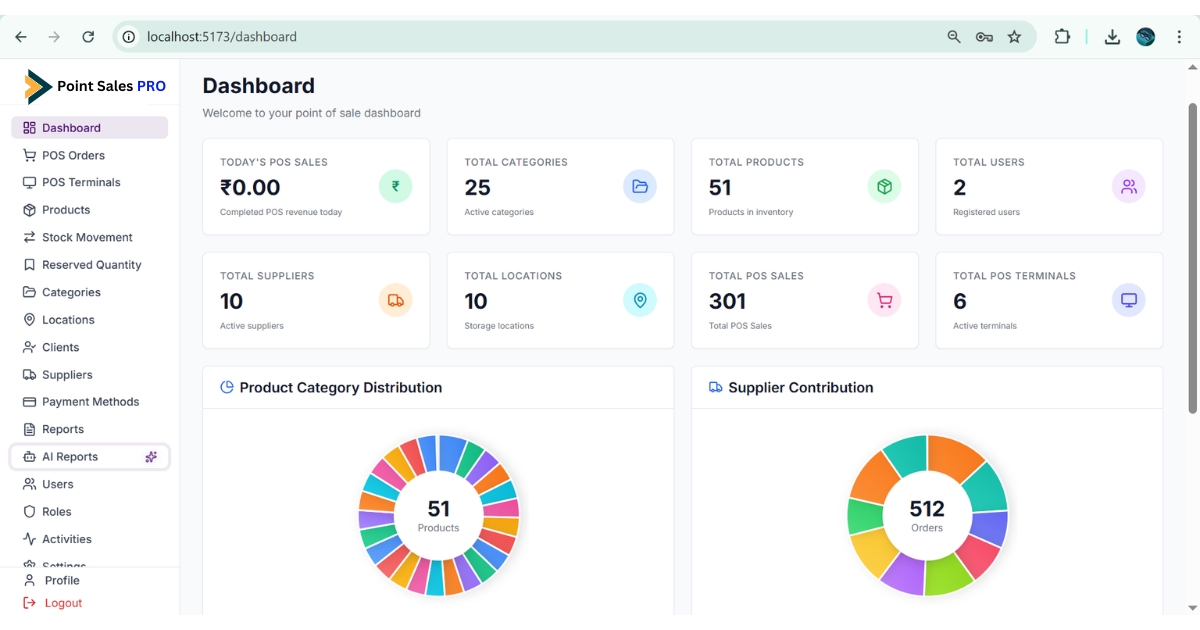Open the Products page
This screenshot has height=630, width=1200.
[x=89, y=210]
